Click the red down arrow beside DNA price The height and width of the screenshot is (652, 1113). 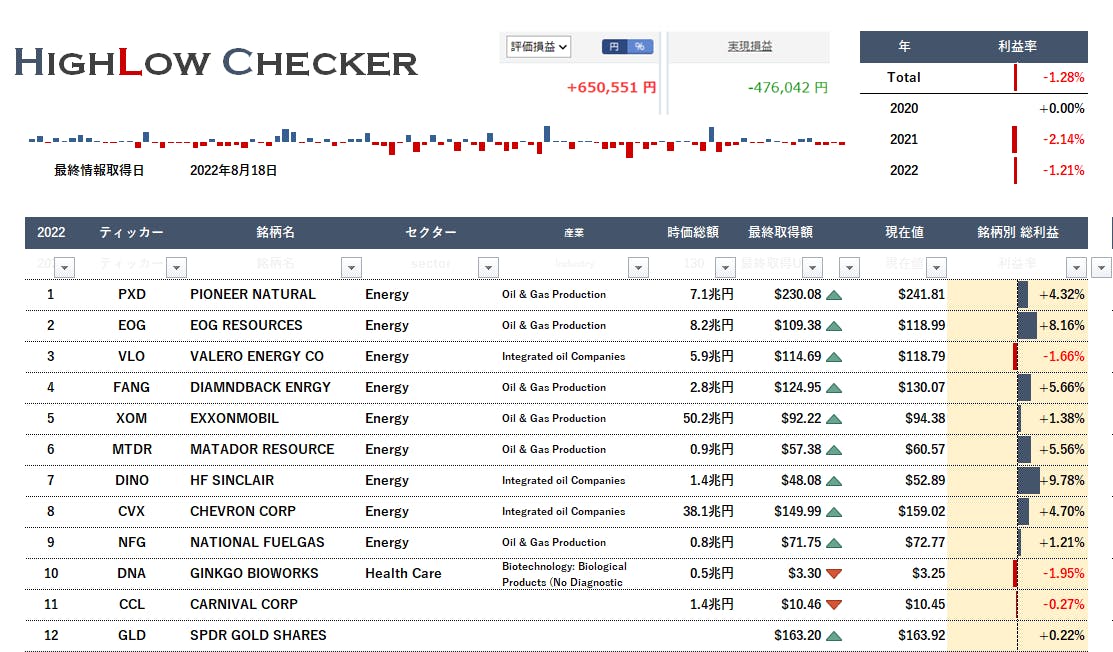click(833, 574)
